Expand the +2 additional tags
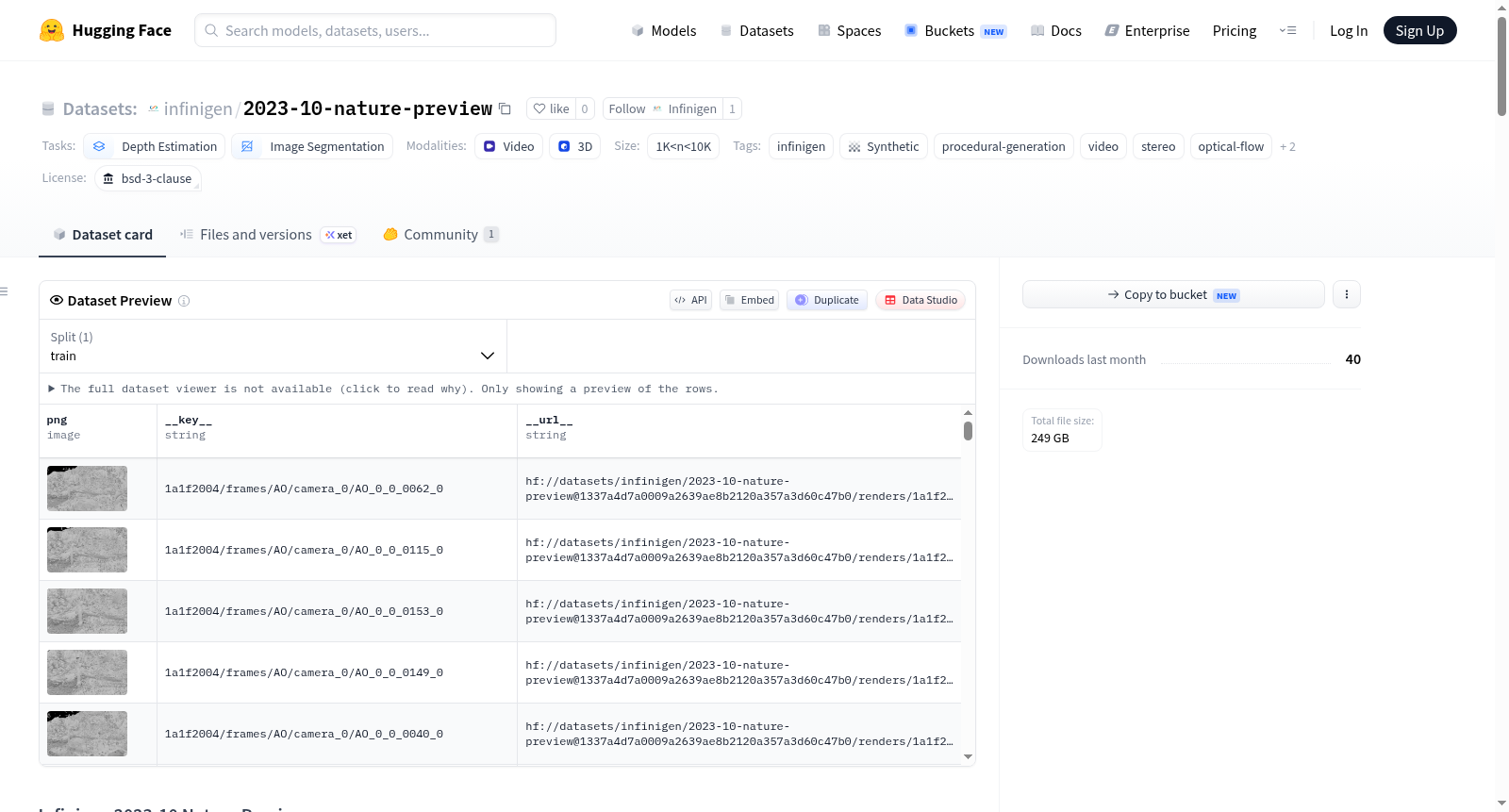Viewport: 1509px width, 812px height. pos(1287,146)
